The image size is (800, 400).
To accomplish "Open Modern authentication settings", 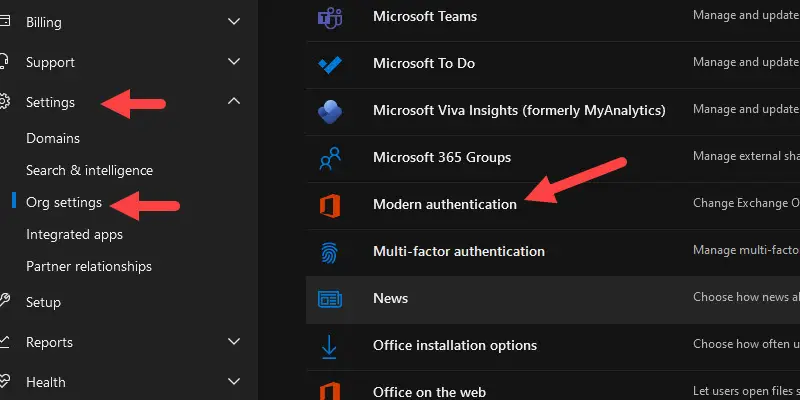I will [x=445, y=204].
